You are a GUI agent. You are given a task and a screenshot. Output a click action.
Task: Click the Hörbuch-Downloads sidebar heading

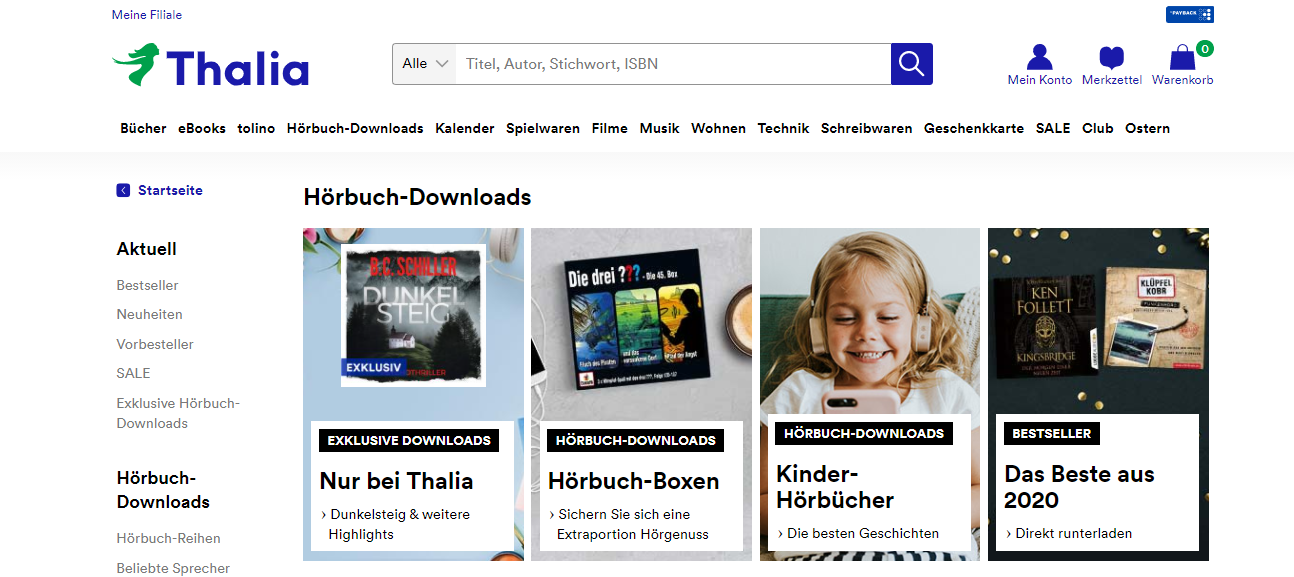pos(163,490)
